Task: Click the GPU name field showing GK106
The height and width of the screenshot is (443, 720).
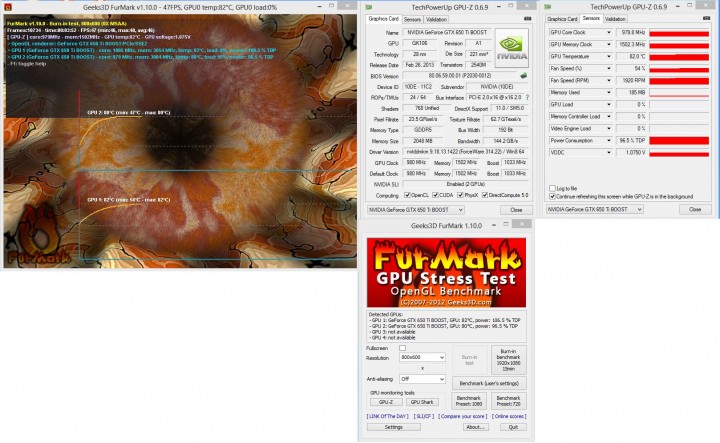Action: (420, 43)
